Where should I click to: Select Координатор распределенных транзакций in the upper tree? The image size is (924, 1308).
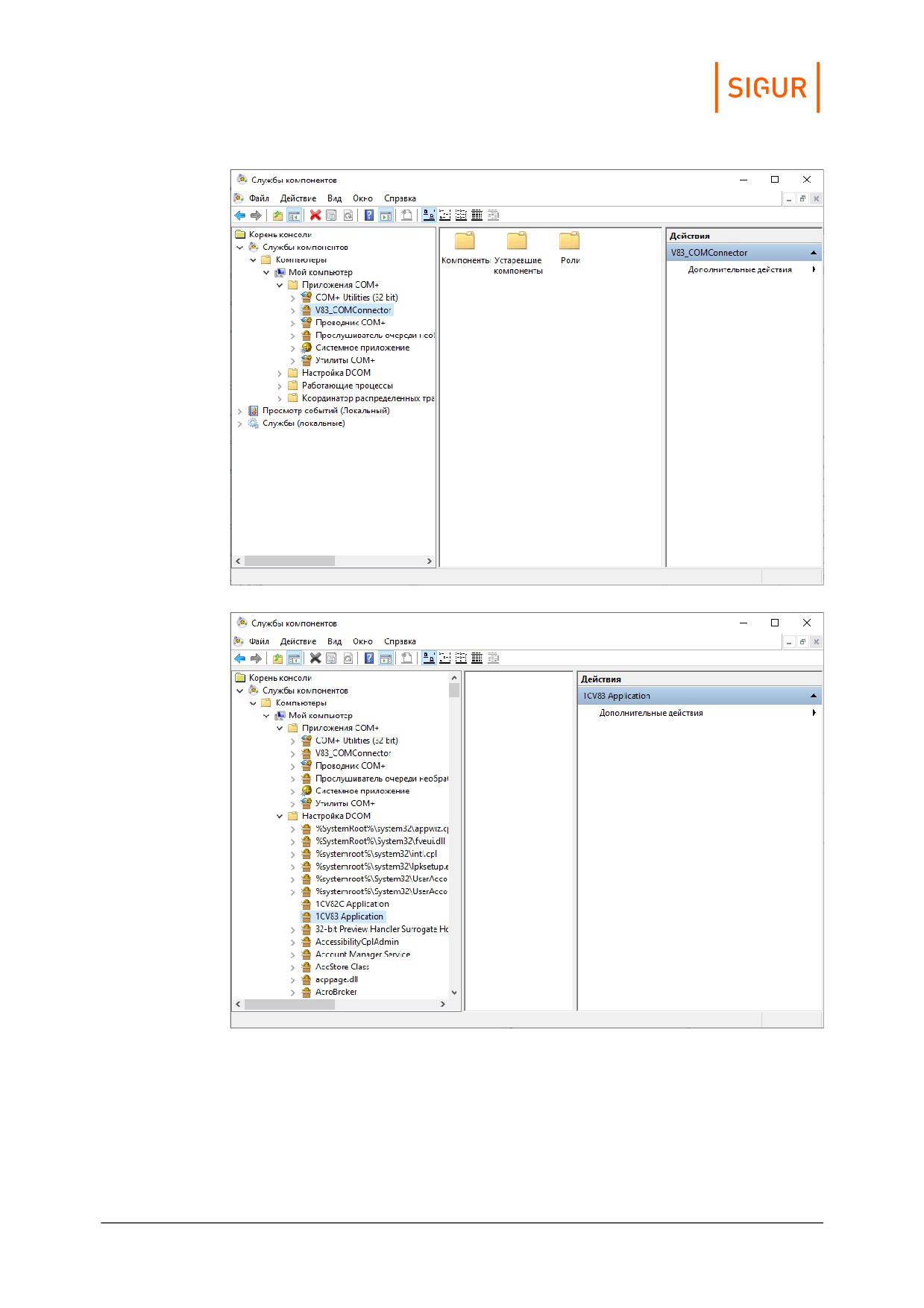(368, 398)
